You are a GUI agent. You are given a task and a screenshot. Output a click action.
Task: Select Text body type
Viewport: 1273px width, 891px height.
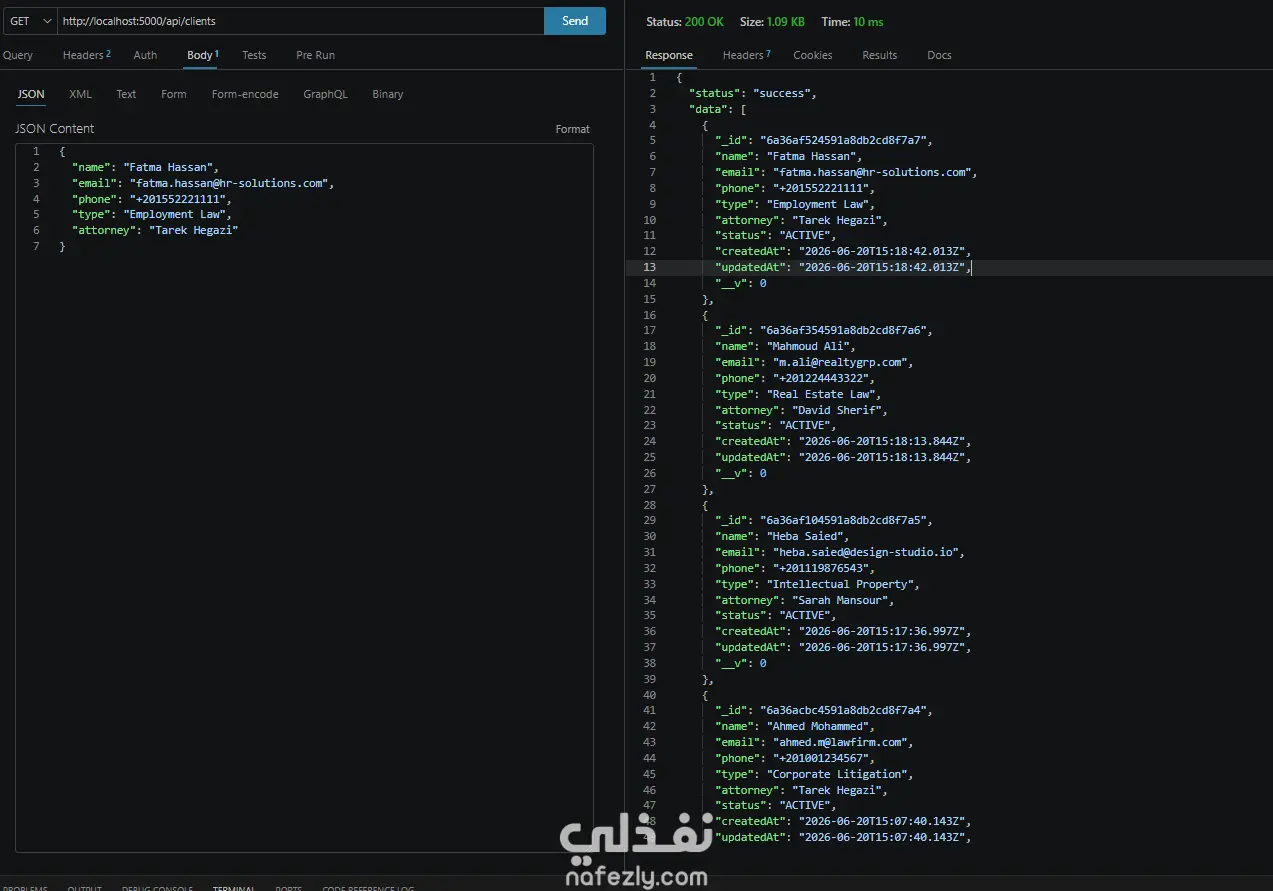(126, 94)
